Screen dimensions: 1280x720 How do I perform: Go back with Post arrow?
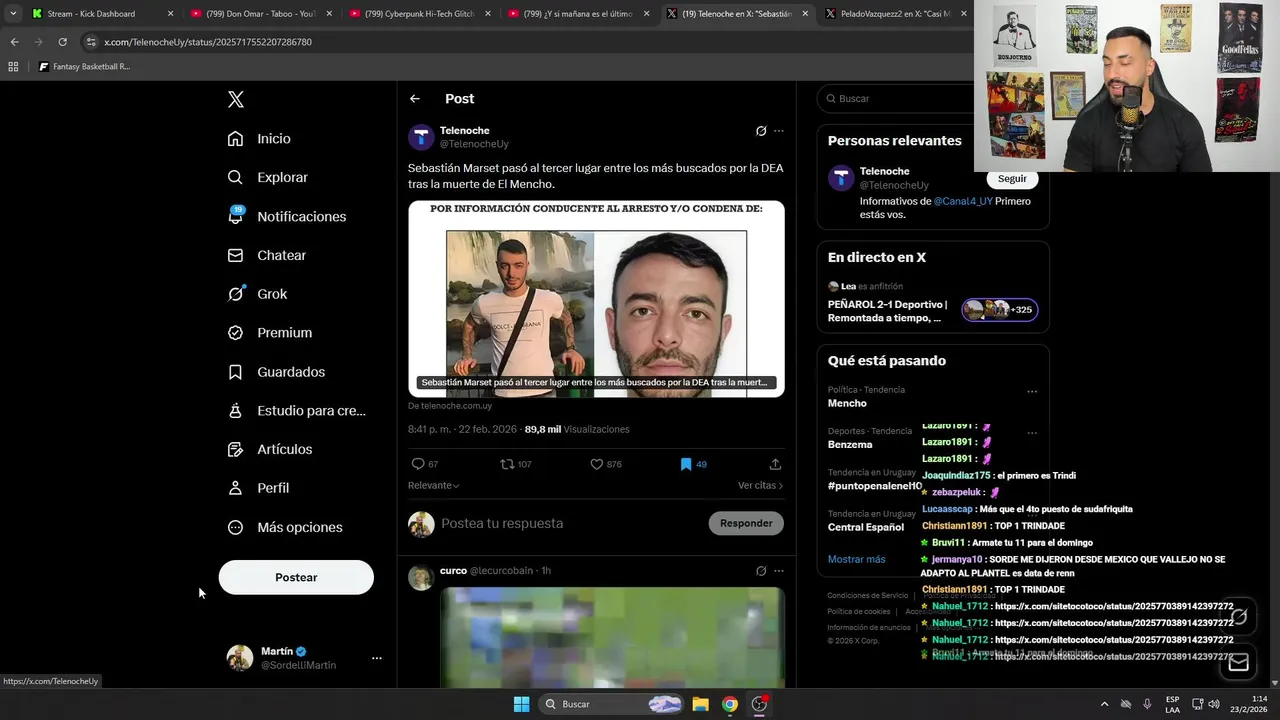coord(415,99)
